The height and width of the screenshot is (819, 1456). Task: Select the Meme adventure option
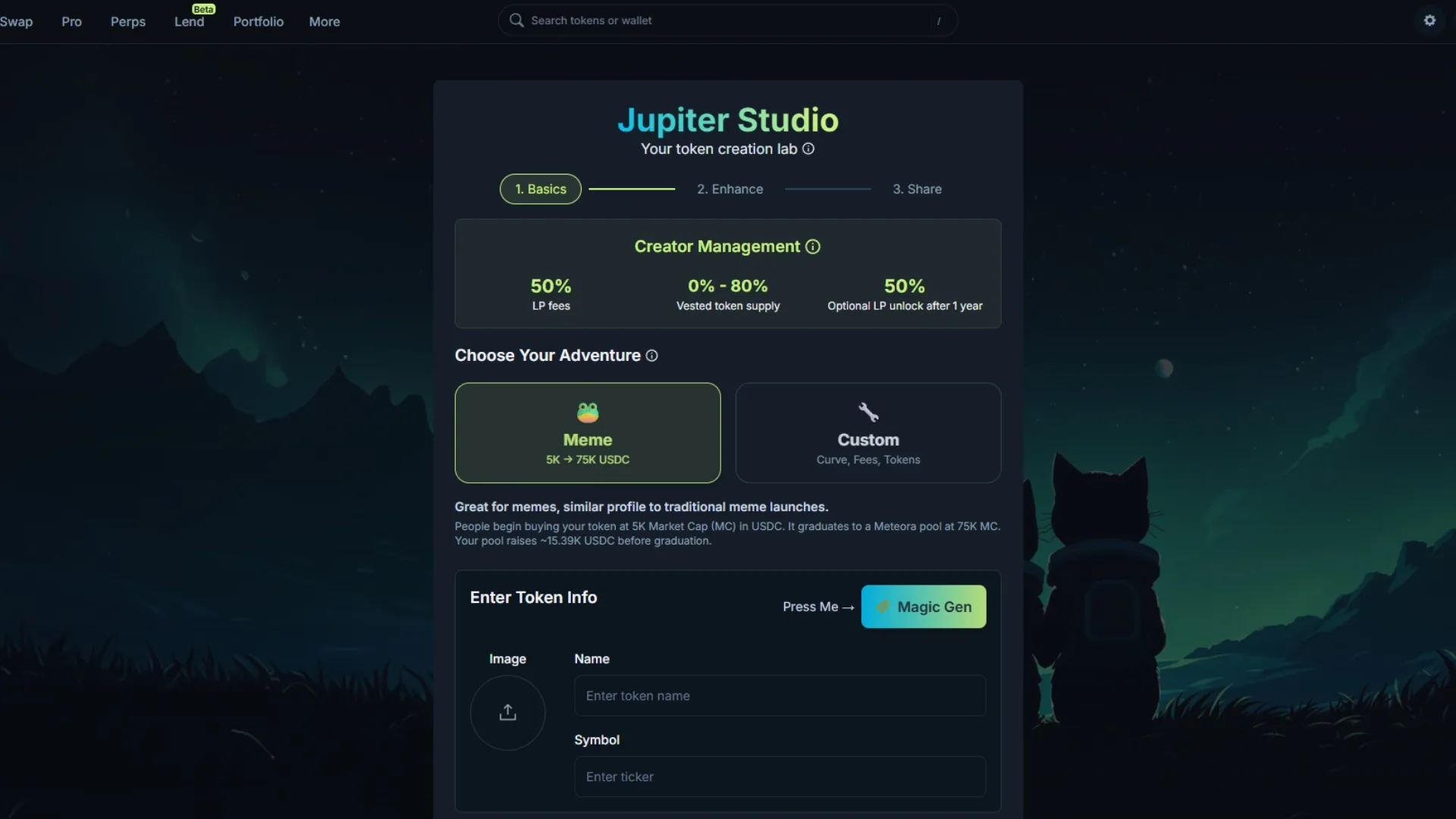pos(588,433)
